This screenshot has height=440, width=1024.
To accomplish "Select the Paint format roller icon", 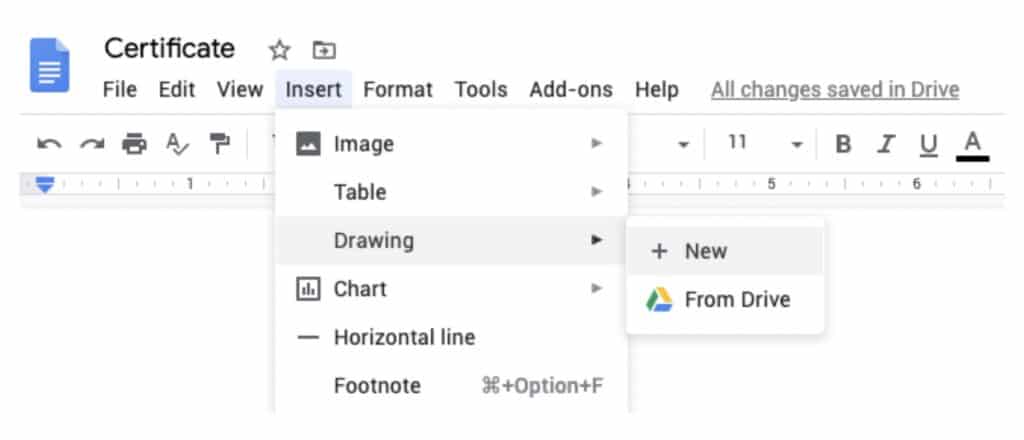I will [219, 144].
